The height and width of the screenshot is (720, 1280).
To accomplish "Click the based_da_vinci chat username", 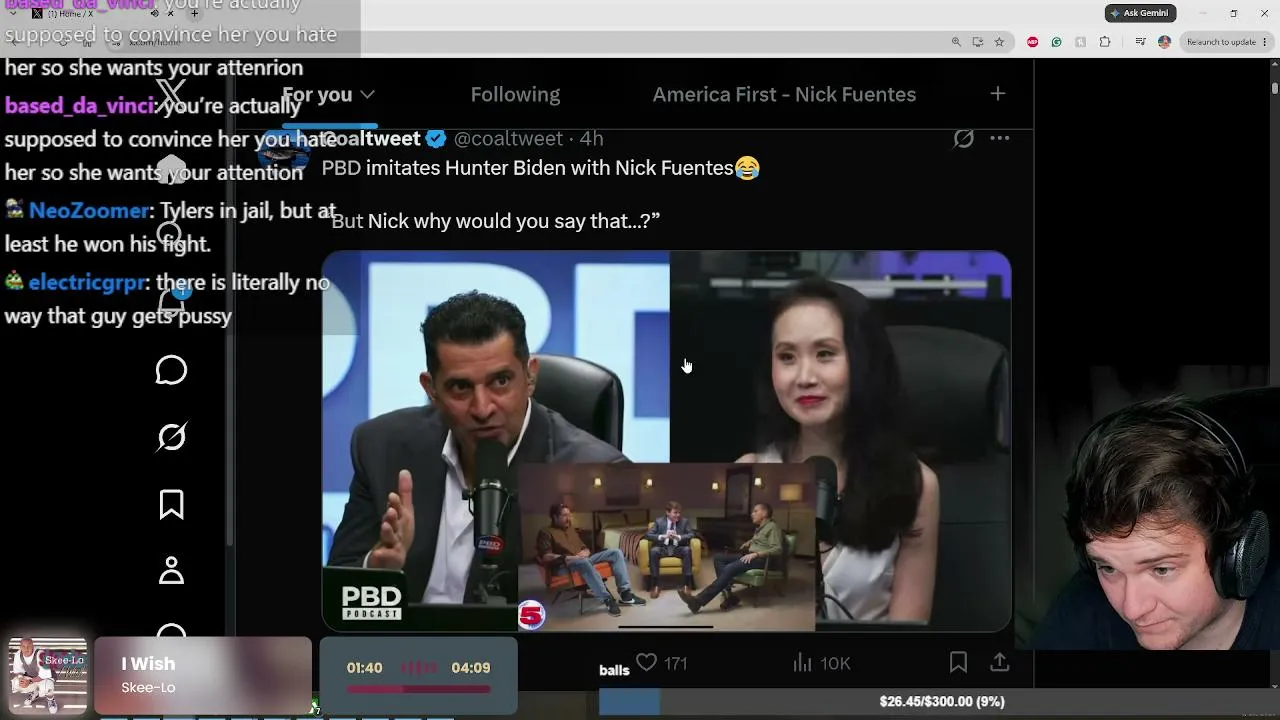I will click(x=79, y=106).
